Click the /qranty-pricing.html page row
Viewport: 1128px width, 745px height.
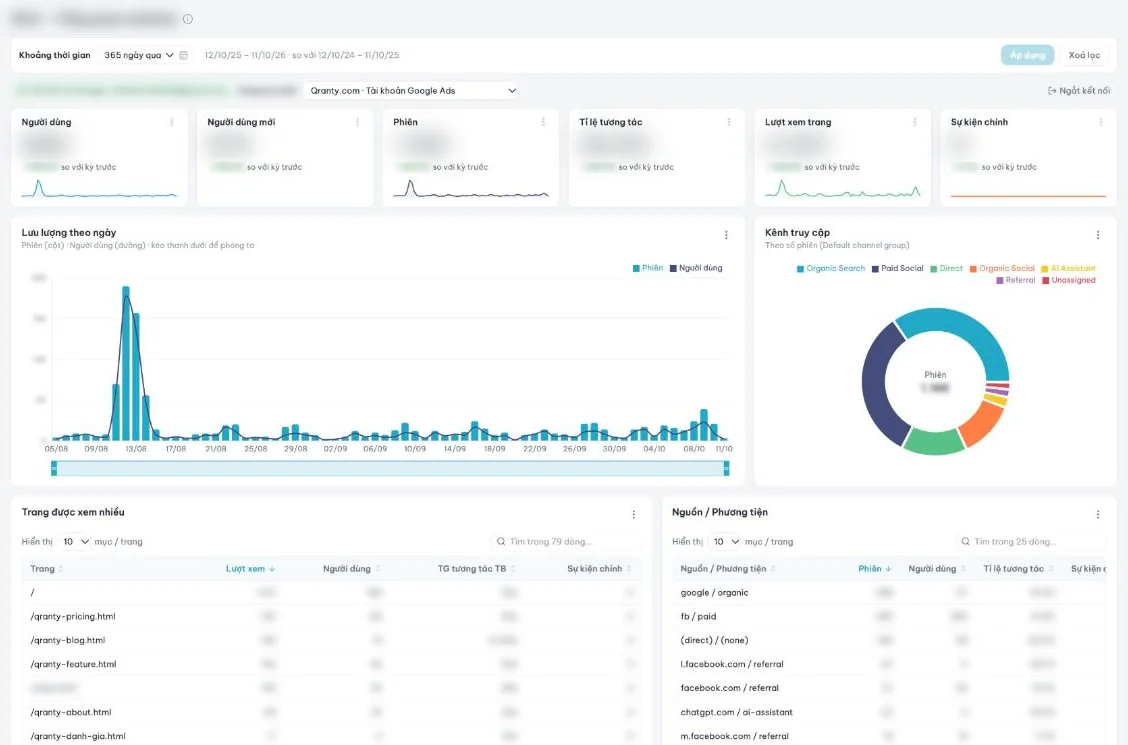331,616
